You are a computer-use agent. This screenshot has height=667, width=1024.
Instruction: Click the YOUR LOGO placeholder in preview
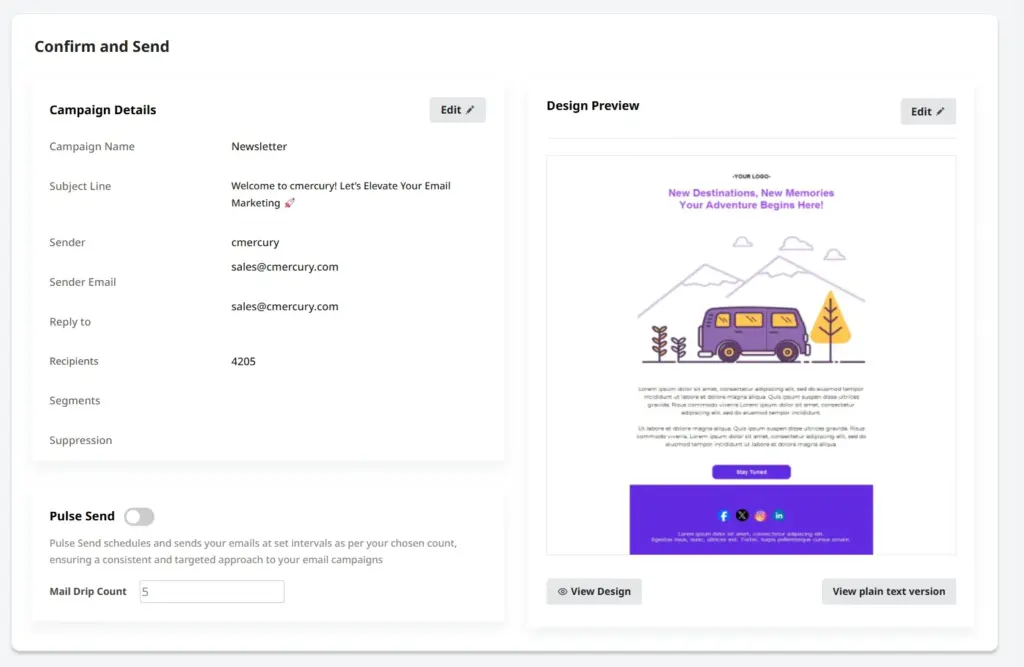(x=751, y=176)
